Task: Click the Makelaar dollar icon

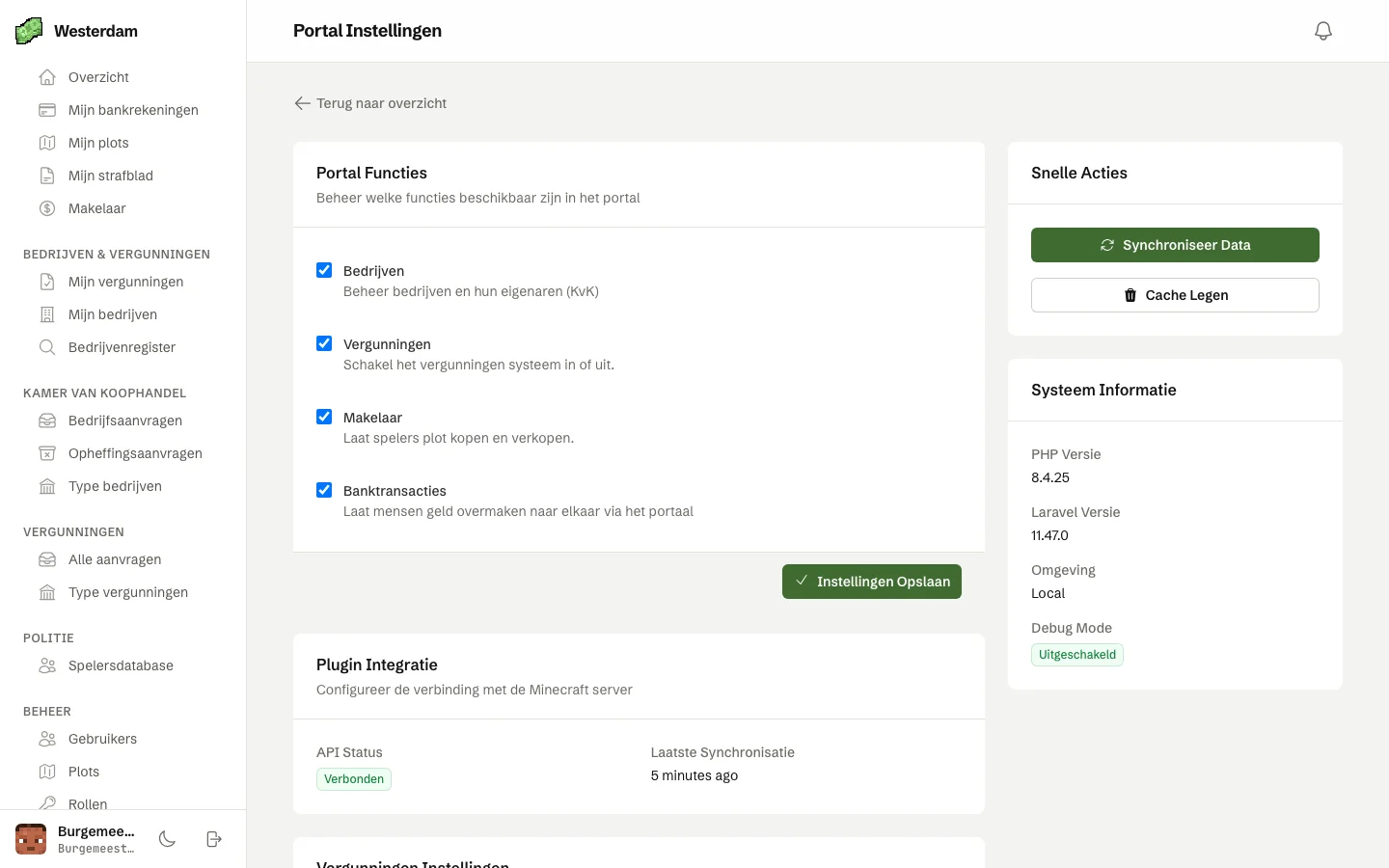Action: 47,208
